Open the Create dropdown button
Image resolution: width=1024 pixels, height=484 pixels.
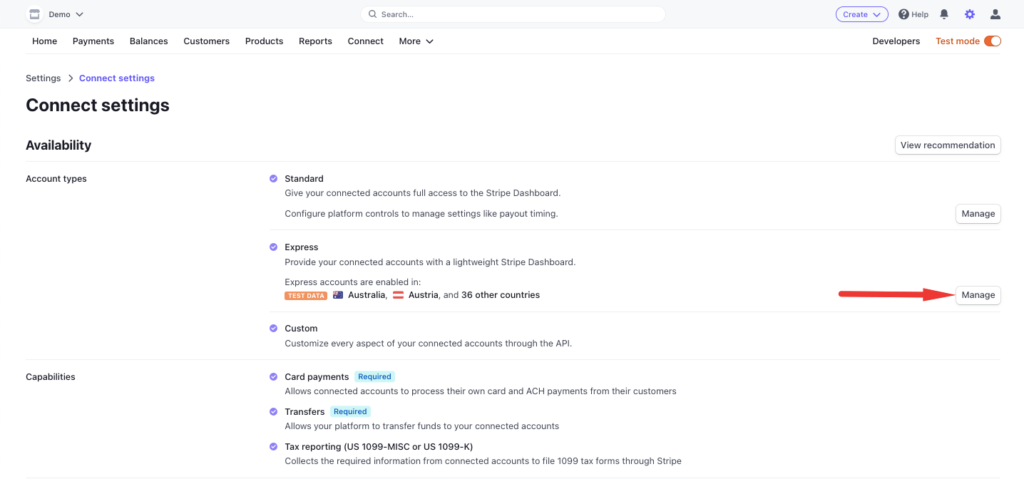click(861, 14)
